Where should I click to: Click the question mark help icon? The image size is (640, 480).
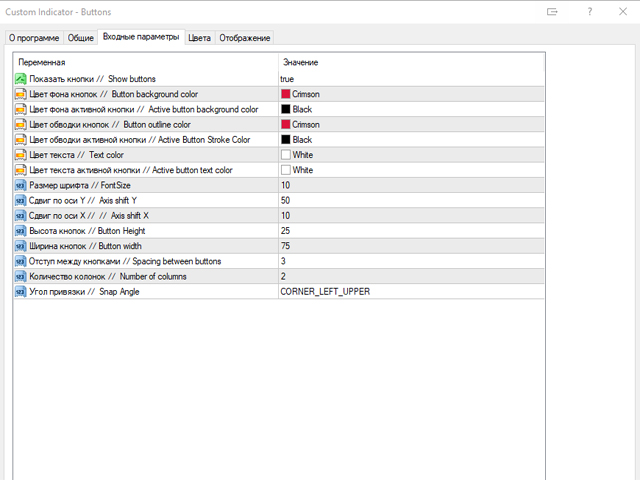pyautogui.click(x=590, y=12)
